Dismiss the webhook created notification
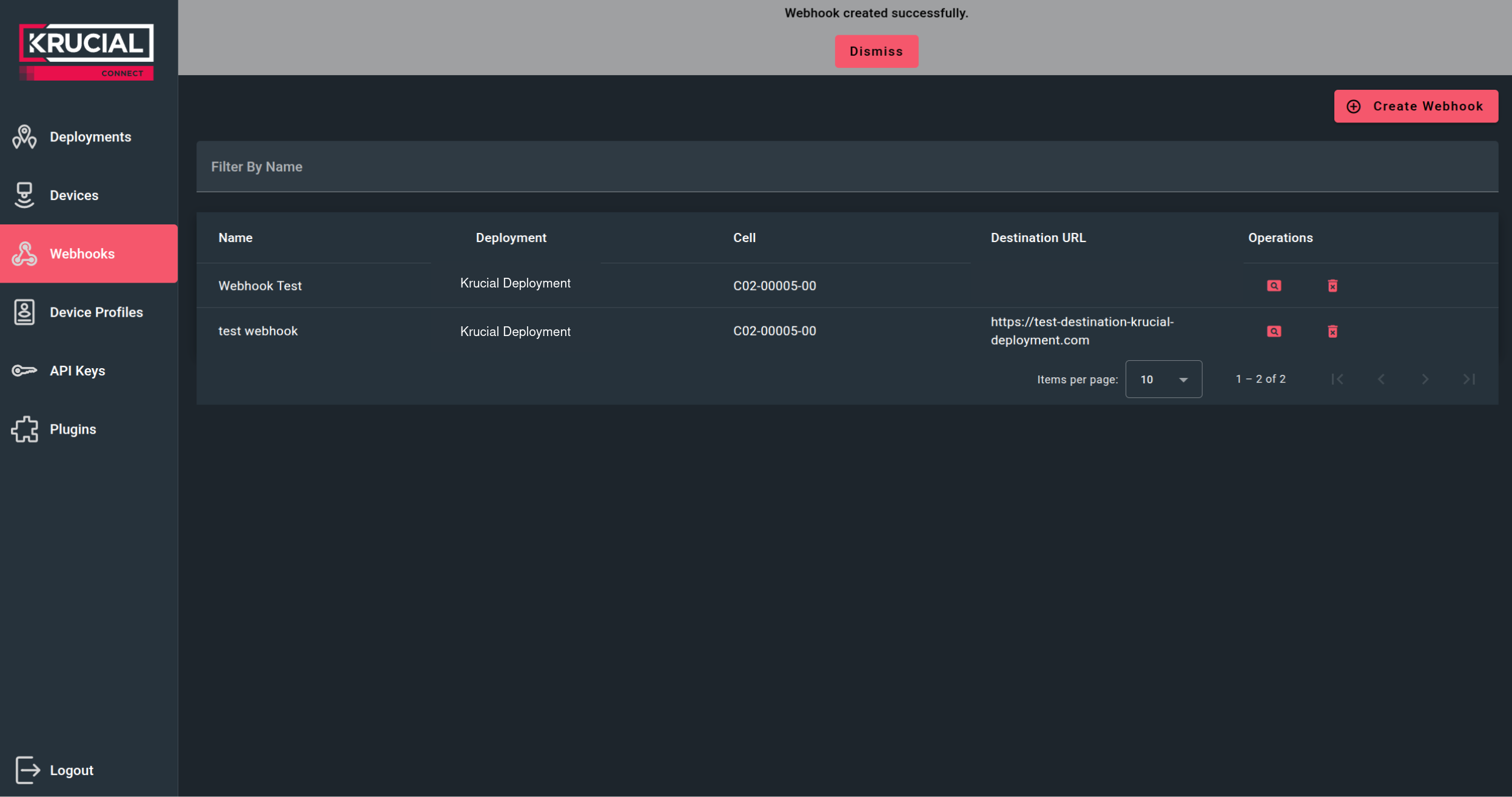Screen dimensions: 1512x797 coord(876,51)
